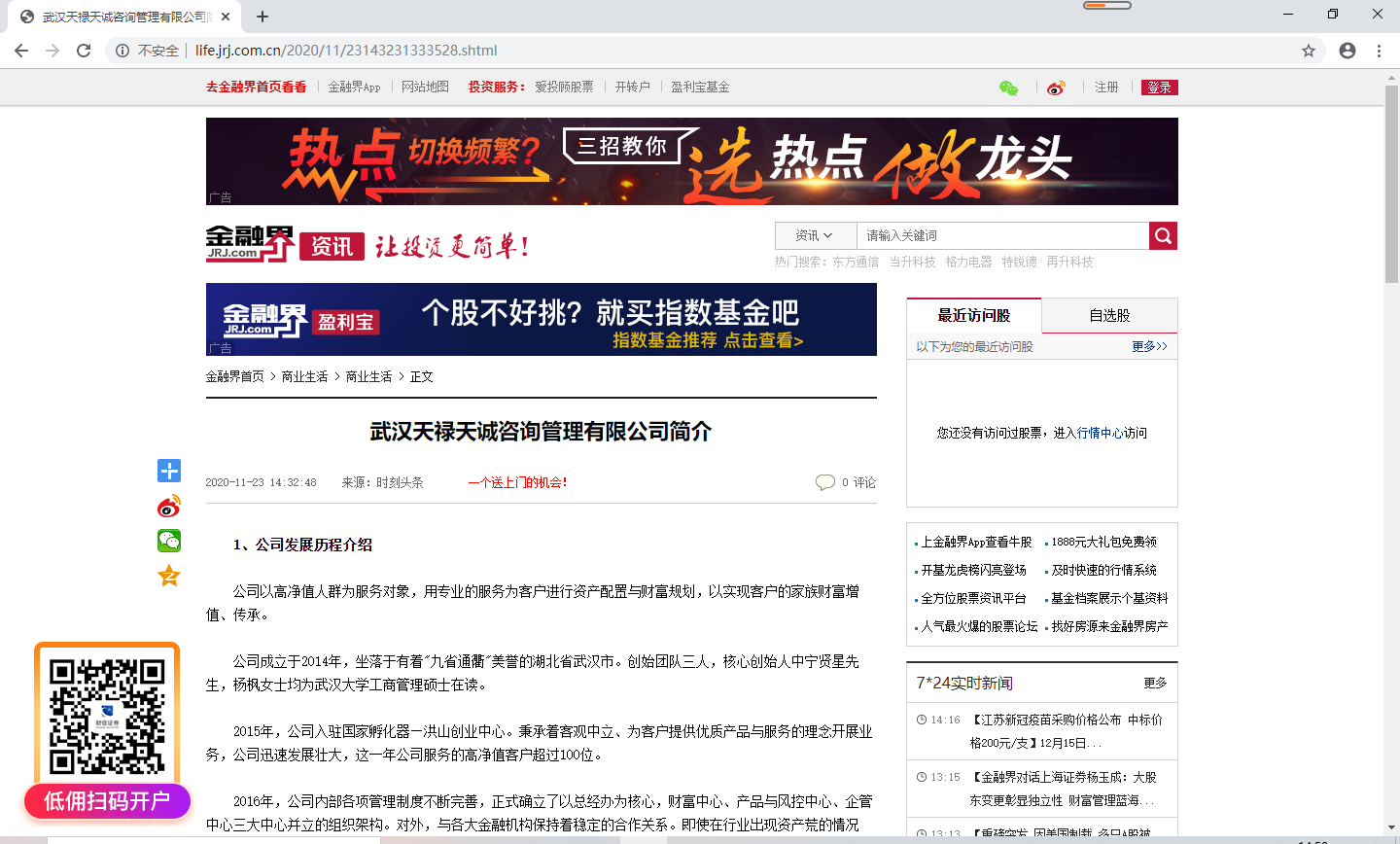1400x844 pixels.
Task: Open 更多>> in recent stocks panel
Action: [x=1149, y=346]
